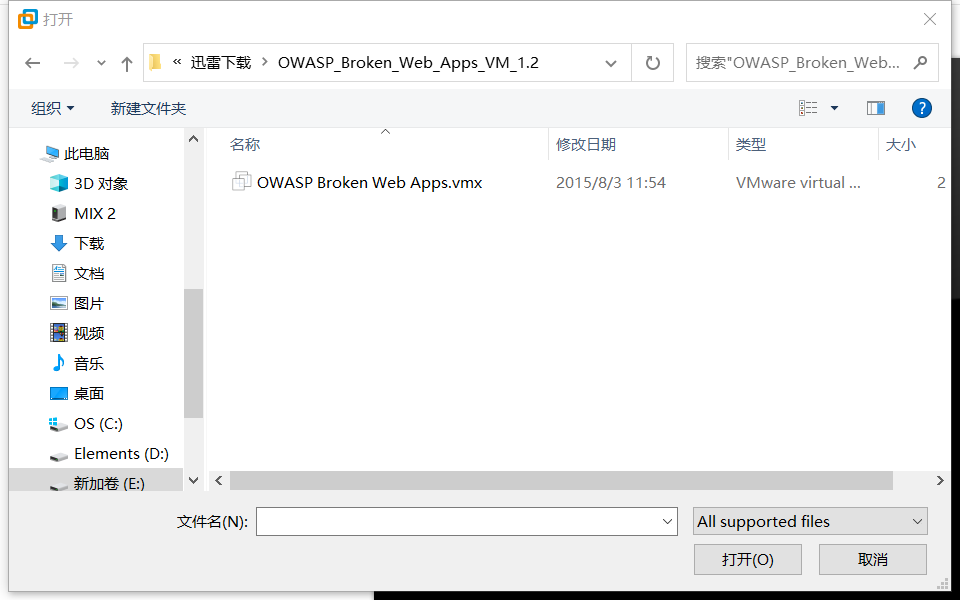Viewport: 960px width, 600px height.
Task: Select OS (C:) drive
Action: click(98, 424)
